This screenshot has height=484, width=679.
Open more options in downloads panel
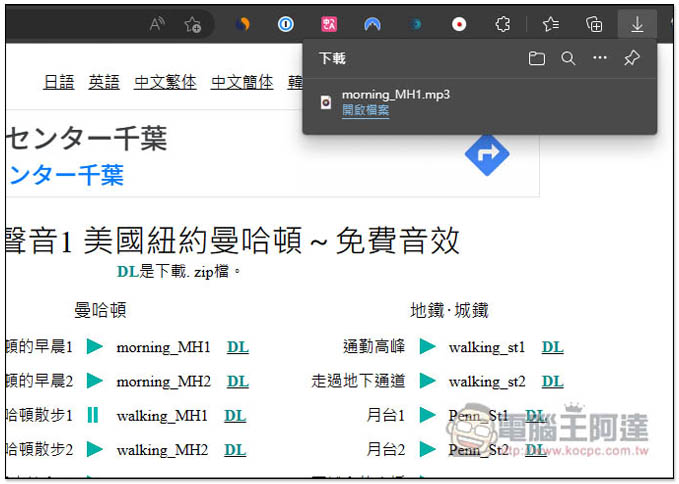coord(599,59)
